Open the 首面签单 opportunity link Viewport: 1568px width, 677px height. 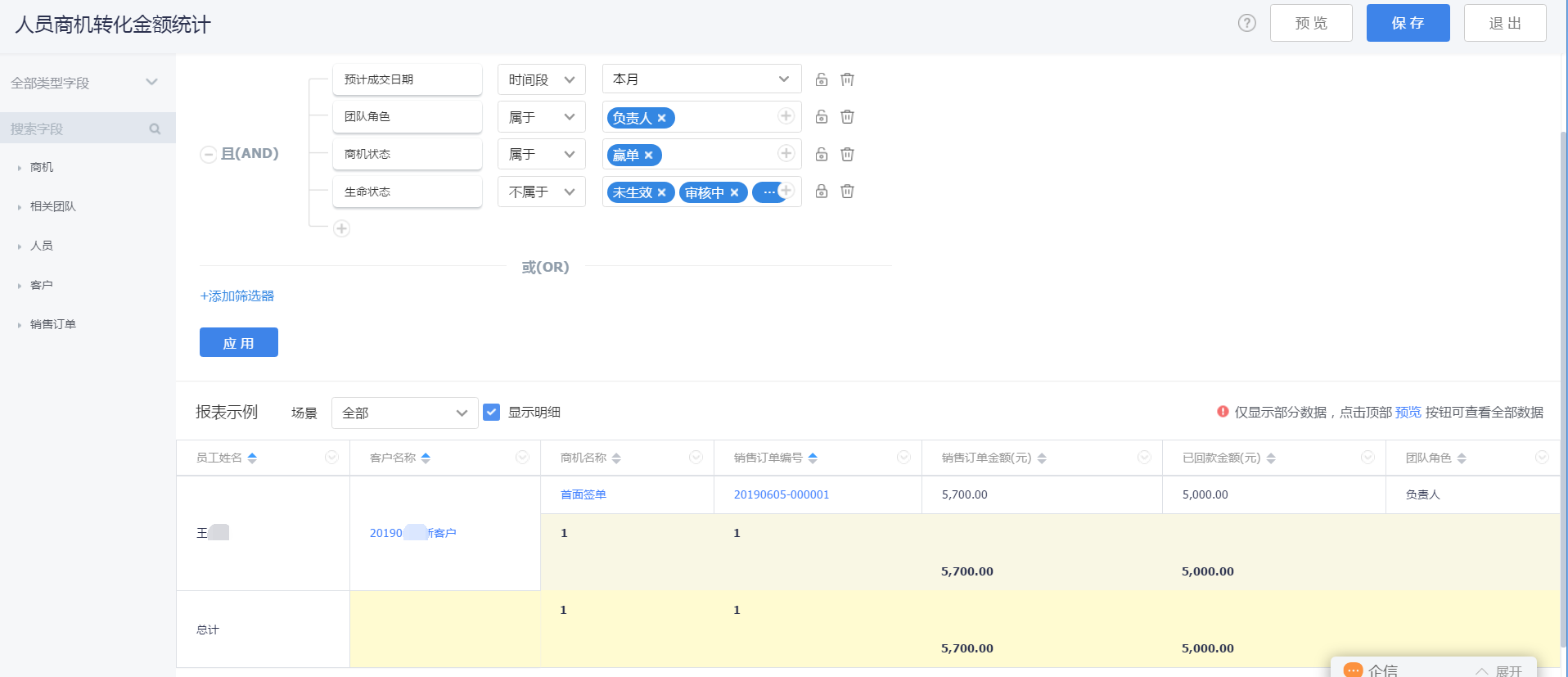583,494
